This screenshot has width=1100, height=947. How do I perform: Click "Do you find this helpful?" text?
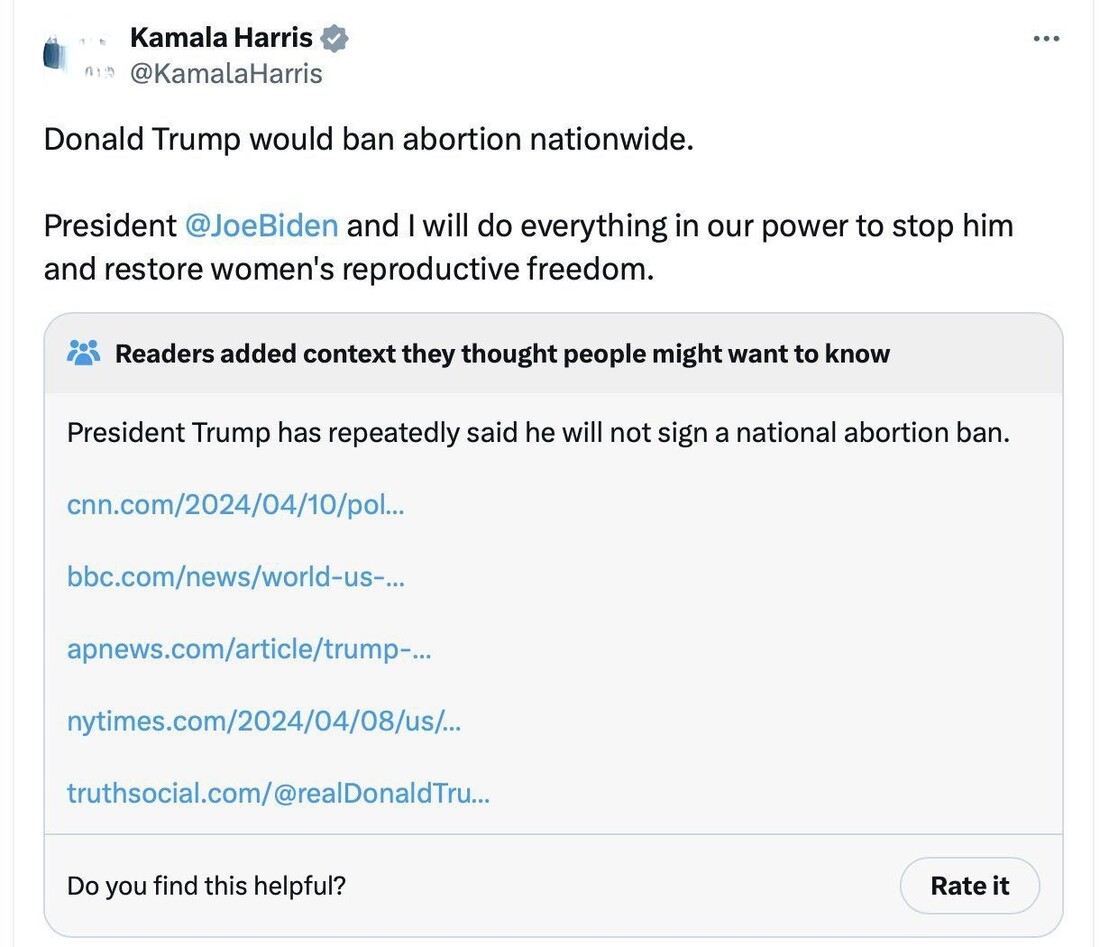click(x=206, y=886)
